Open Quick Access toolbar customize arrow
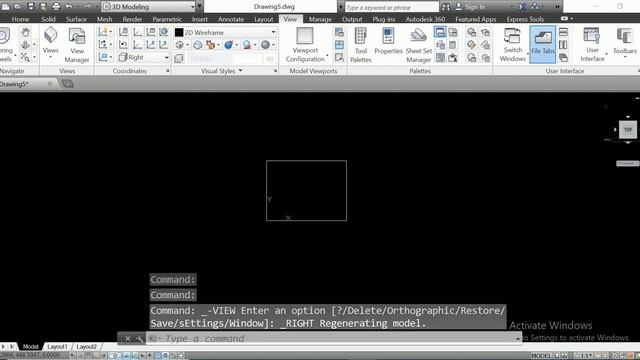Viewport: 640px width, 360px height. point(200,7)
